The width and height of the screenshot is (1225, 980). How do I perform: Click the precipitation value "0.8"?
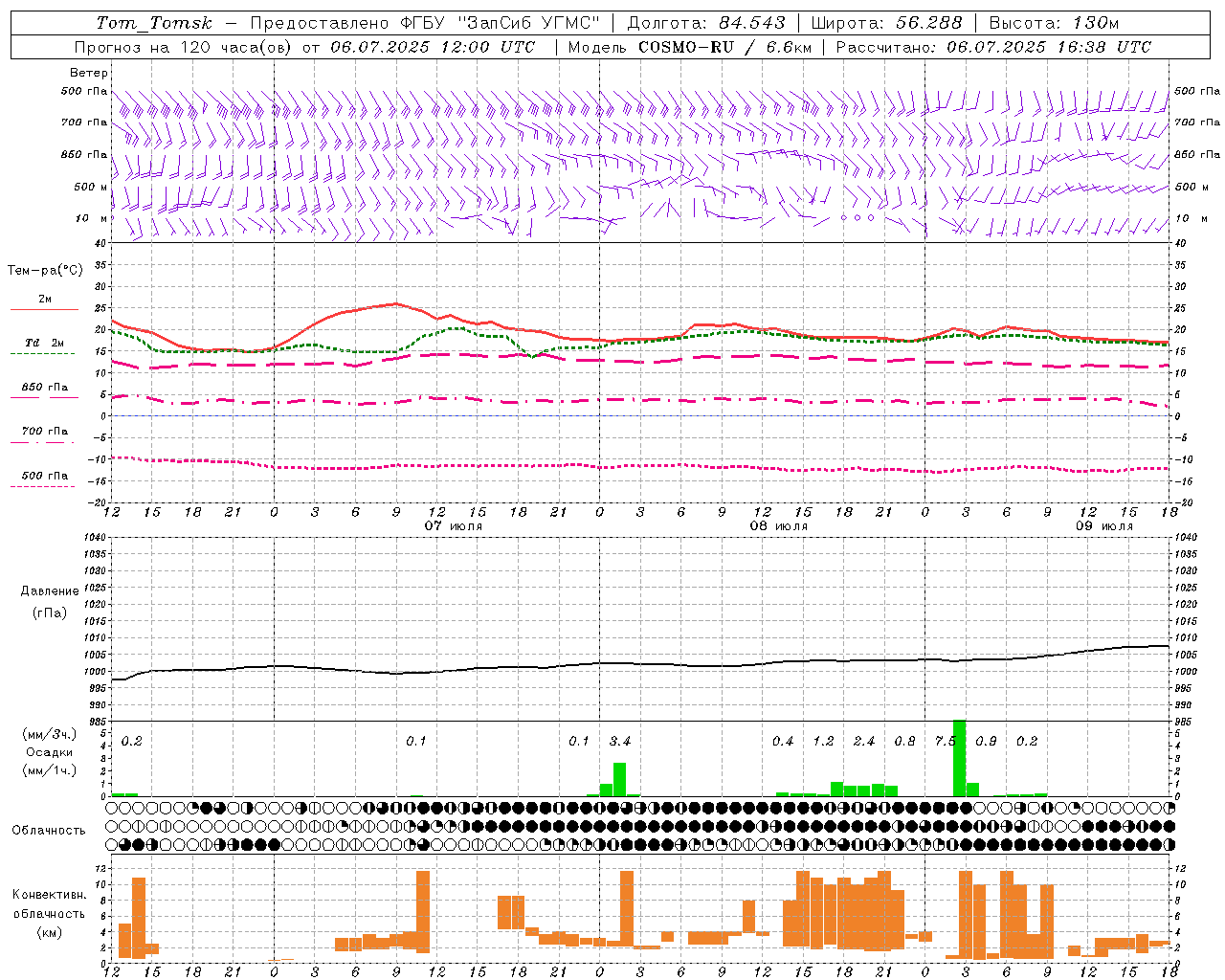[904, 742]
